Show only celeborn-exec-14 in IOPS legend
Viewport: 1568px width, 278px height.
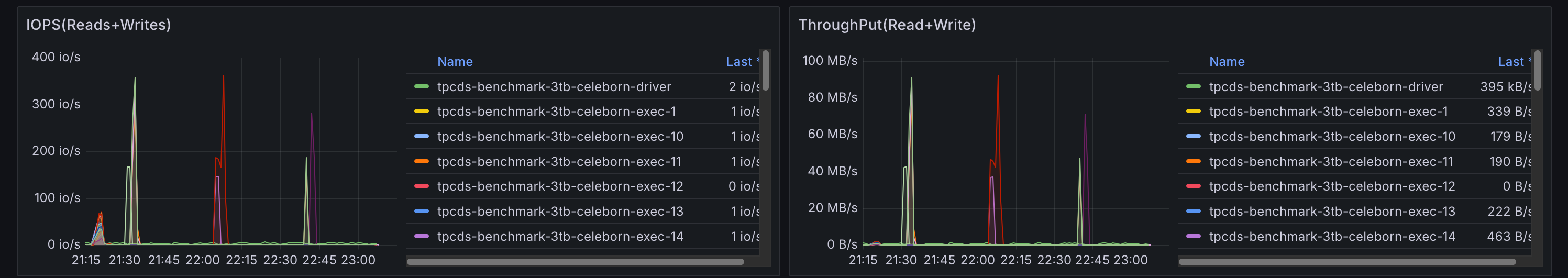tap(560, 237)
